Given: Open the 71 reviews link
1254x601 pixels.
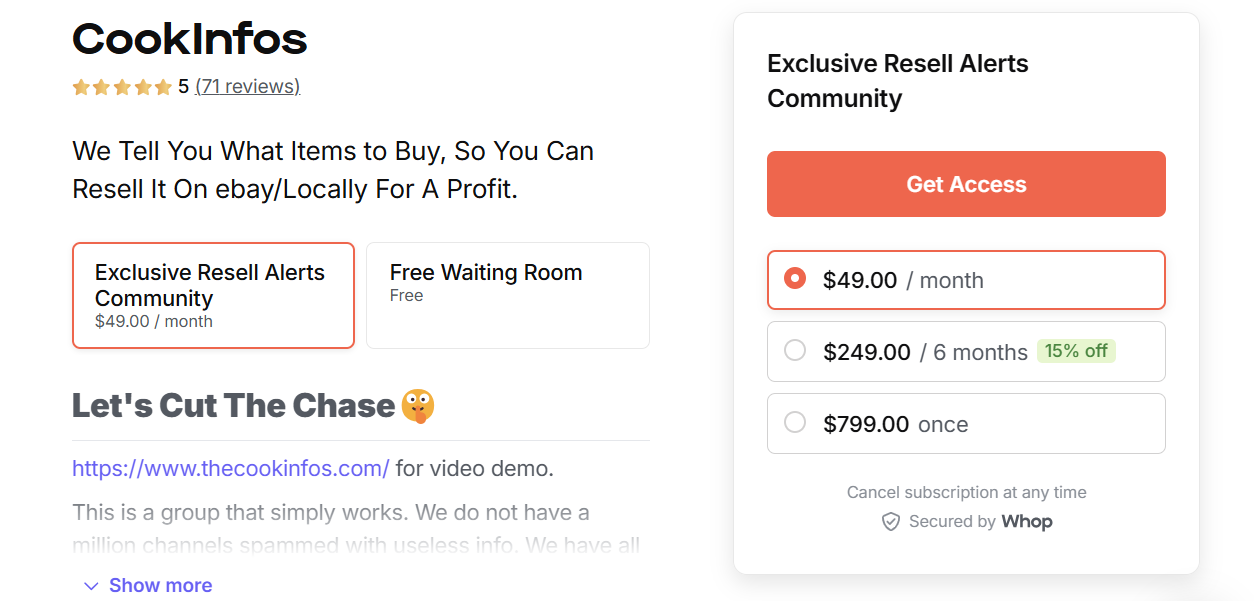Looking at the screenshot, I should pyautogui.click(x=247, y=86).
